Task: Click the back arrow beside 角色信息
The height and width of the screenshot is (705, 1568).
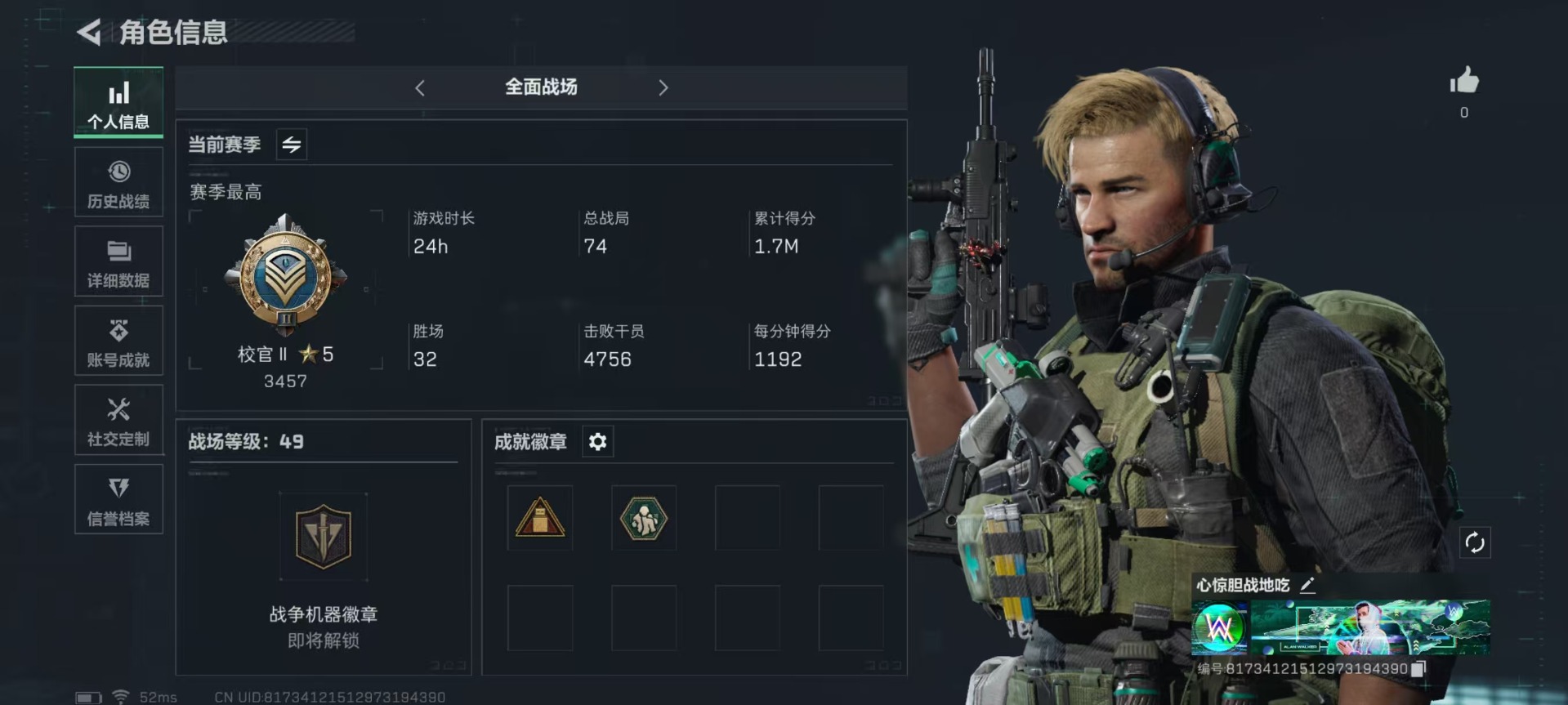Action: click(89, 32)
